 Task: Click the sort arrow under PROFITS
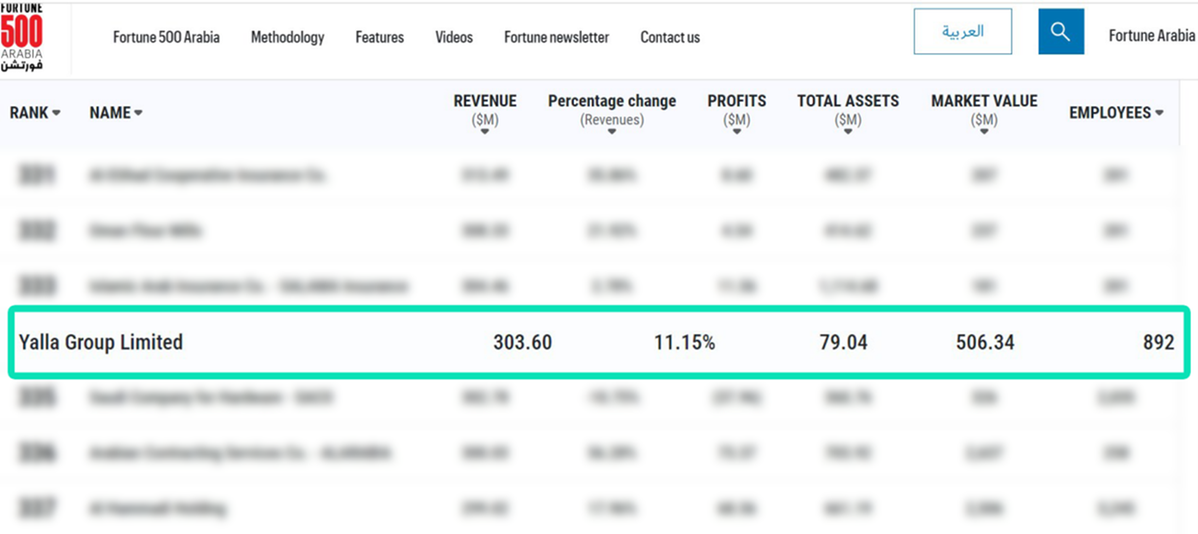737,132
